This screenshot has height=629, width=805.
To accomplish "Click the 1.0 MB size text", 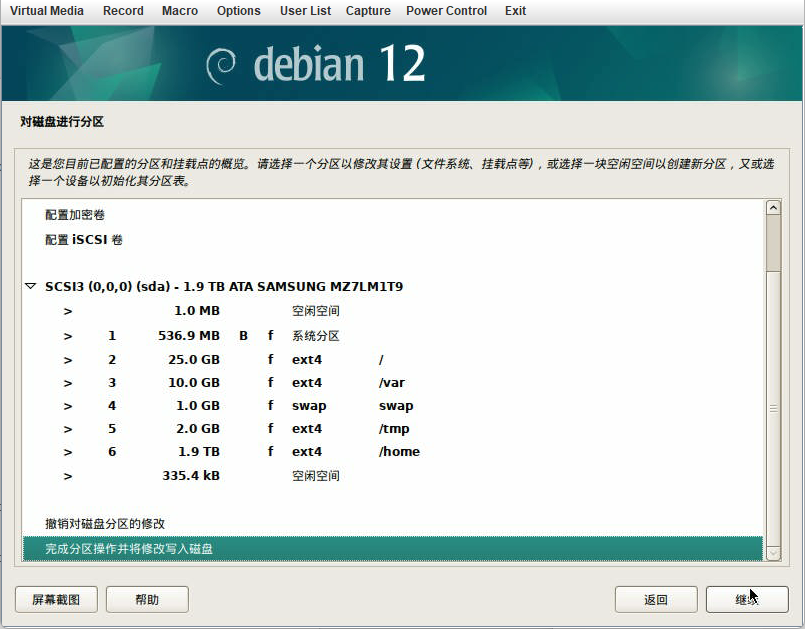I will (x=197, y=311).
